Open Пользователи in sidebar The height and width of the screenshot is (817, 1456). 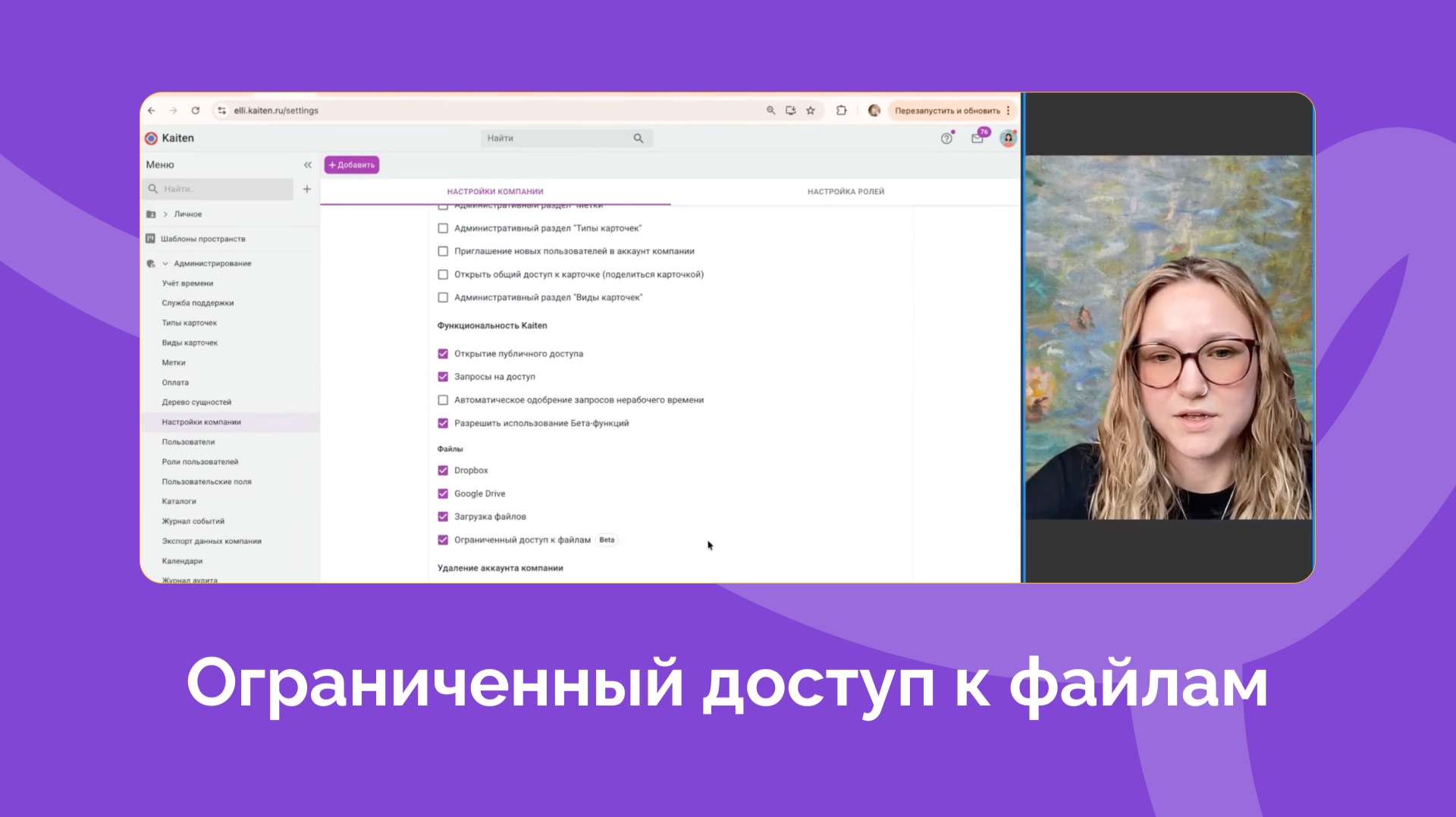click(188, 442)
